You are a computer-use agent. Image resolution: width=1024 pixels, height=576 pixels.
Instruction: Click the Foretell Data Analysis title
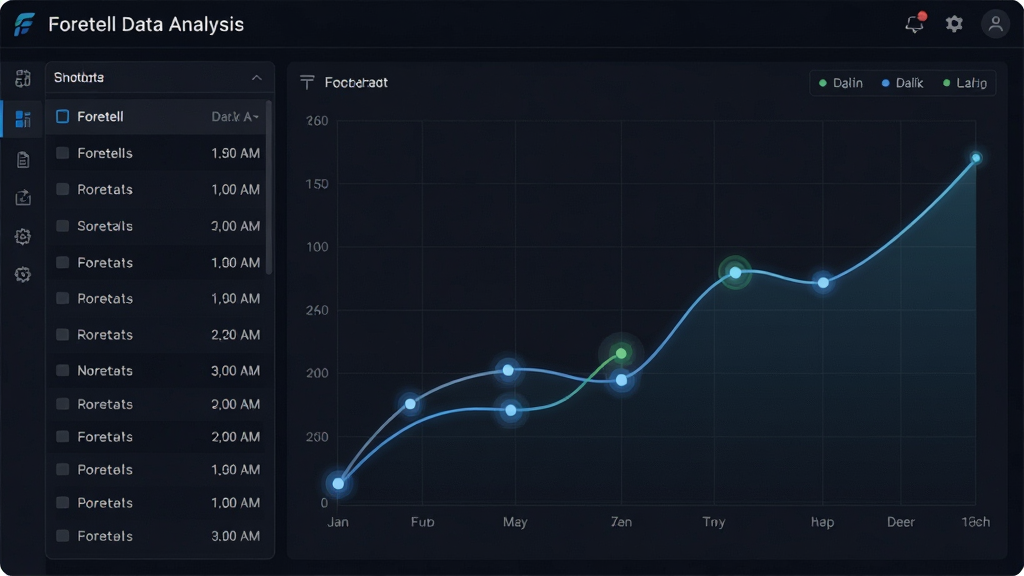coord(146,24)
